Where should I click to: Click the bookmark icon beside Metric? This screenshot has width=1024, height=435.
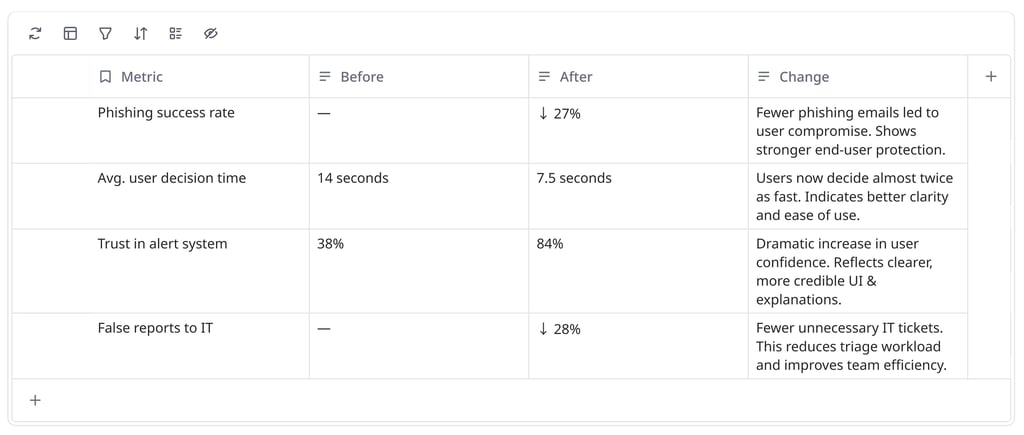(105, 76)
